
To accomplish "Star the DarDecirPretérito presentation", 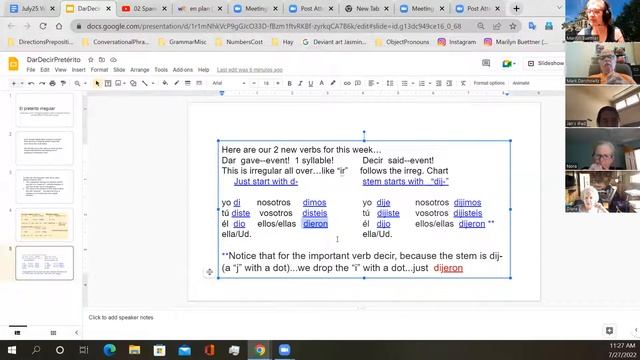I will pyautogui.click(x=91, y=60).
